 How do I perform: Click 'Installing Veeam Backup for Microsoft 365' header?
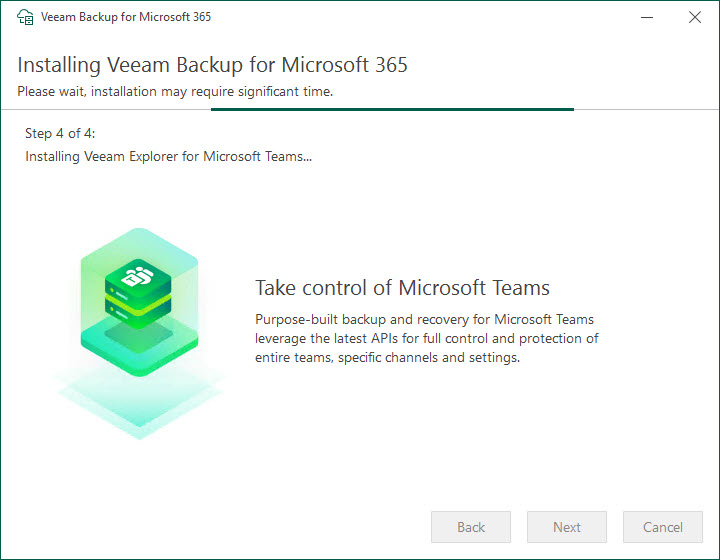point(212,65)
